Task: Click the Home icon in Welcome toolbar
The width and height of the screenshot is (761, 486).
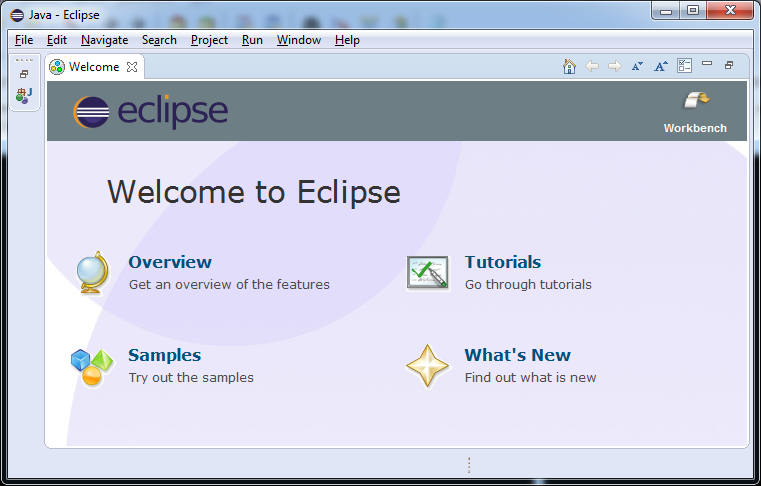Action: 569,66
